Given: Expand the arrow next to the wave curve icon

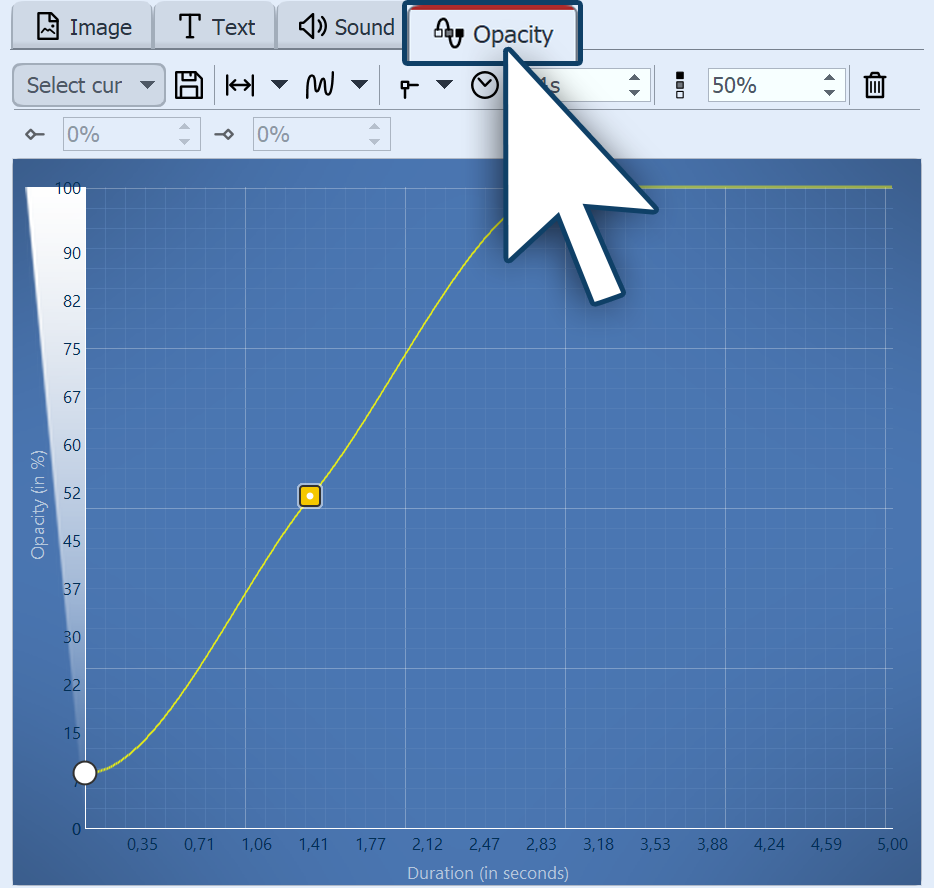Looking at the screenshot, I should coord(359,86).
